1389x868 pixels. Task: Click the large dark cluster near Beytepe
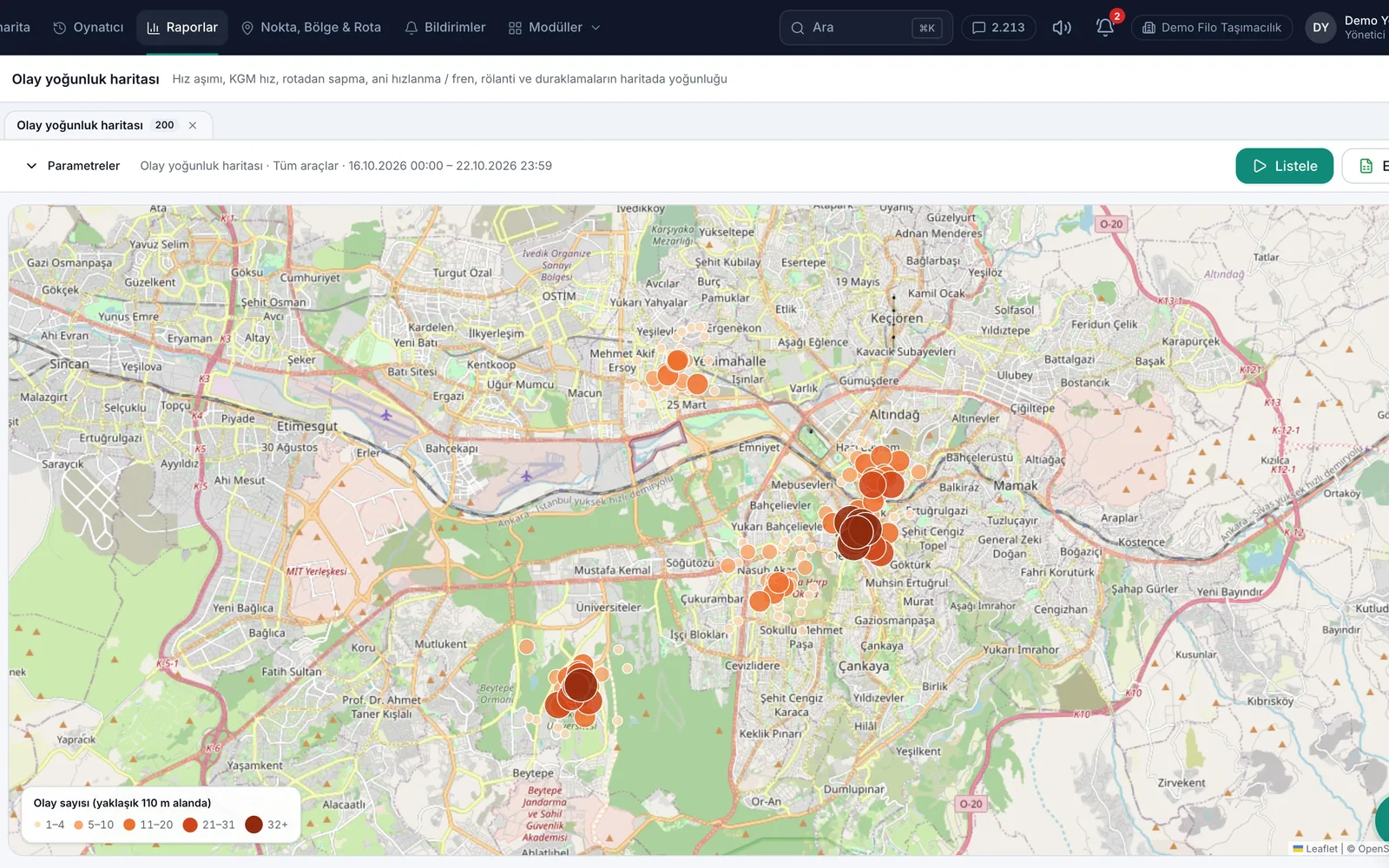(580, 685)
